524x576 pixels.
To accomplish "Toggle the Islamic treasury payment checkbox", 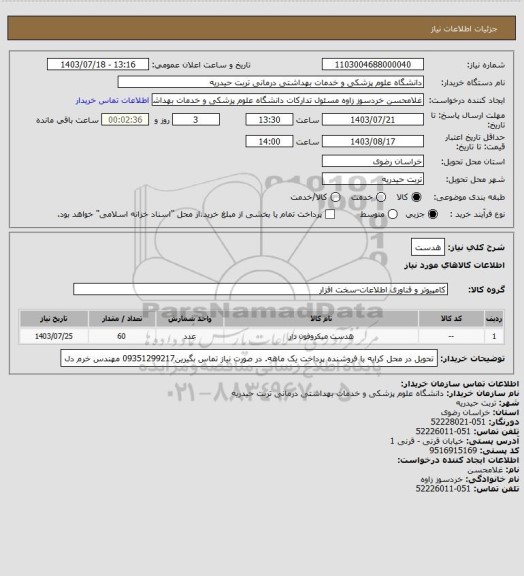I will [x=330, y=214].
